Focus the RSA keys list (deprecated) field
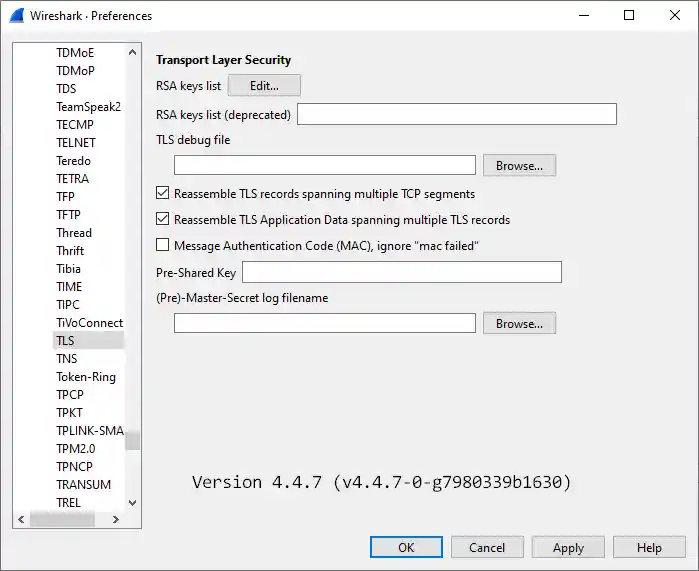 pos(457,114)
